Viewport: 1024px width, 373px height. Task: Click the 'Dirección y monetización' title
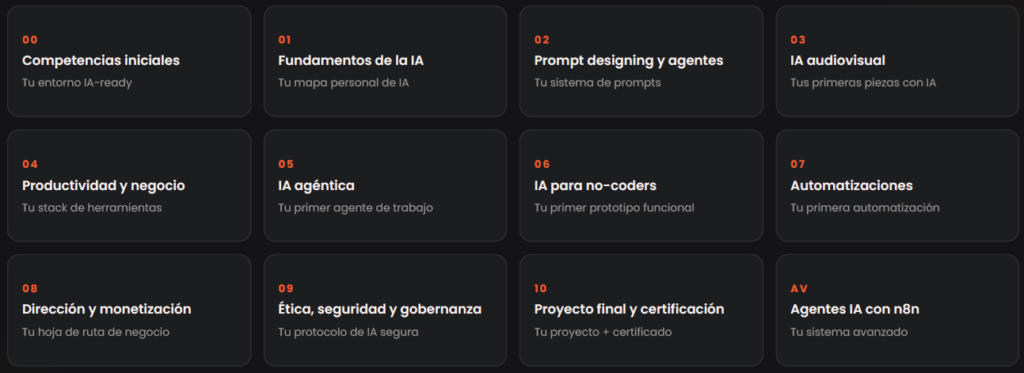pyautogui.click(x=106, y=309)
